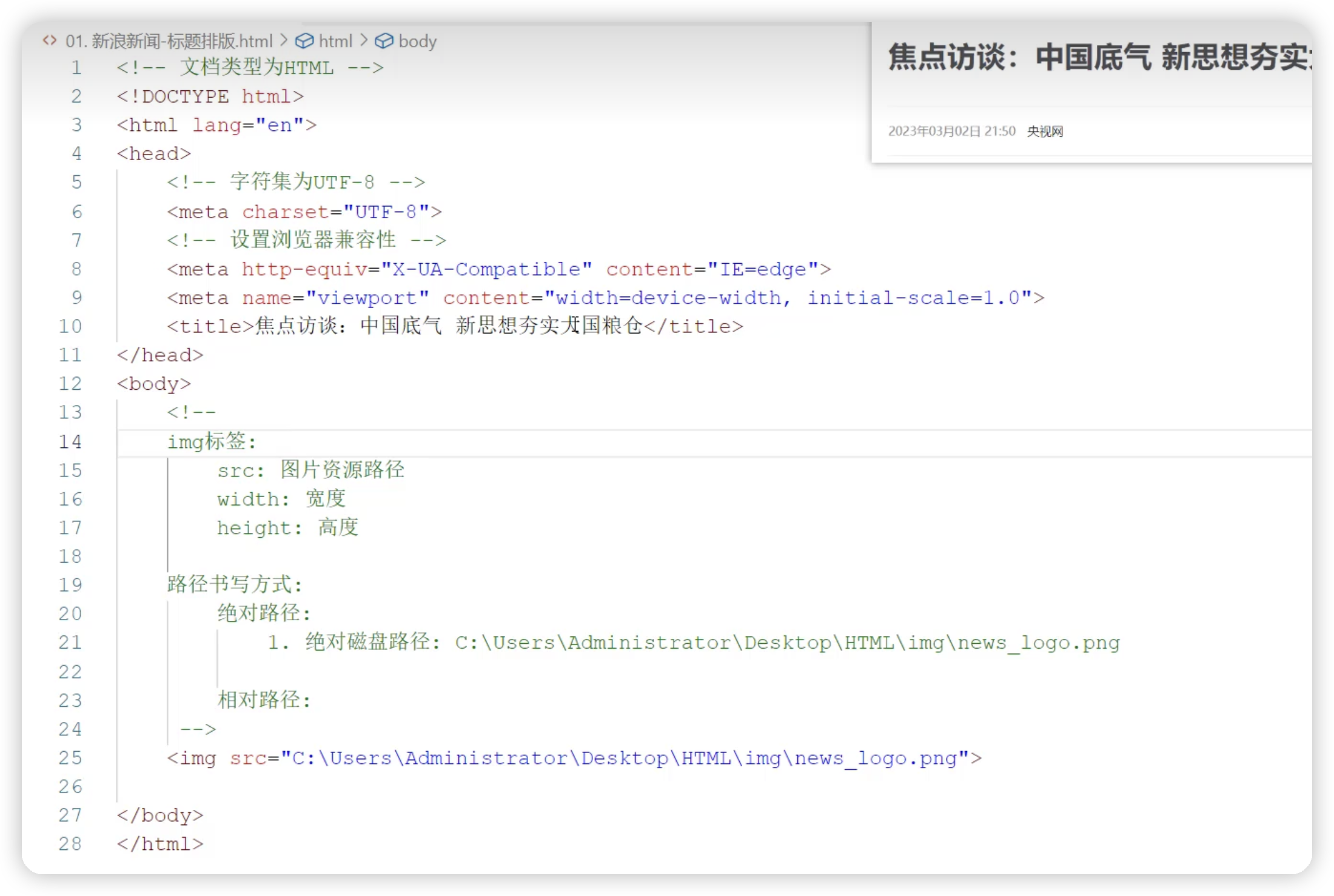Select the html breadcrumb segment
1334x896 pixels.
(x=335, y=41)
